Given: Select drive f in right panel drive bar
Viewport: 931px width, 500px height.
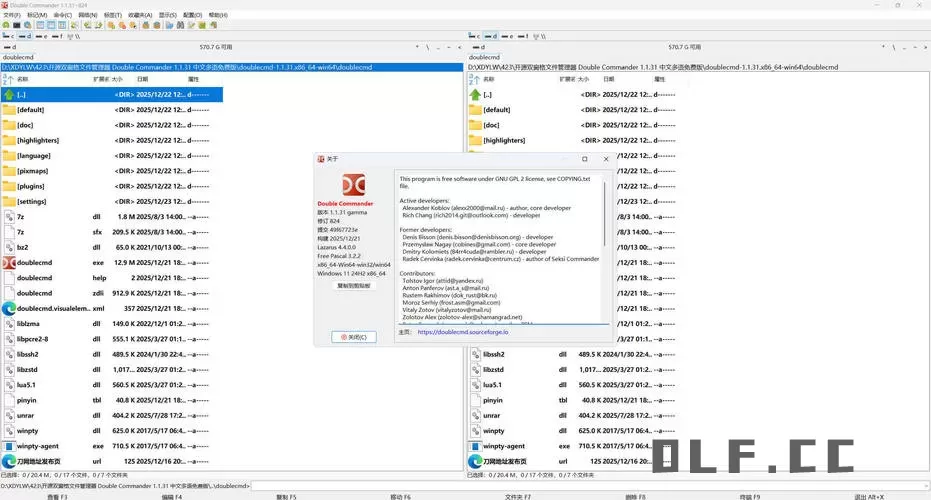Looking at the screenshot, I should [523, 36].
